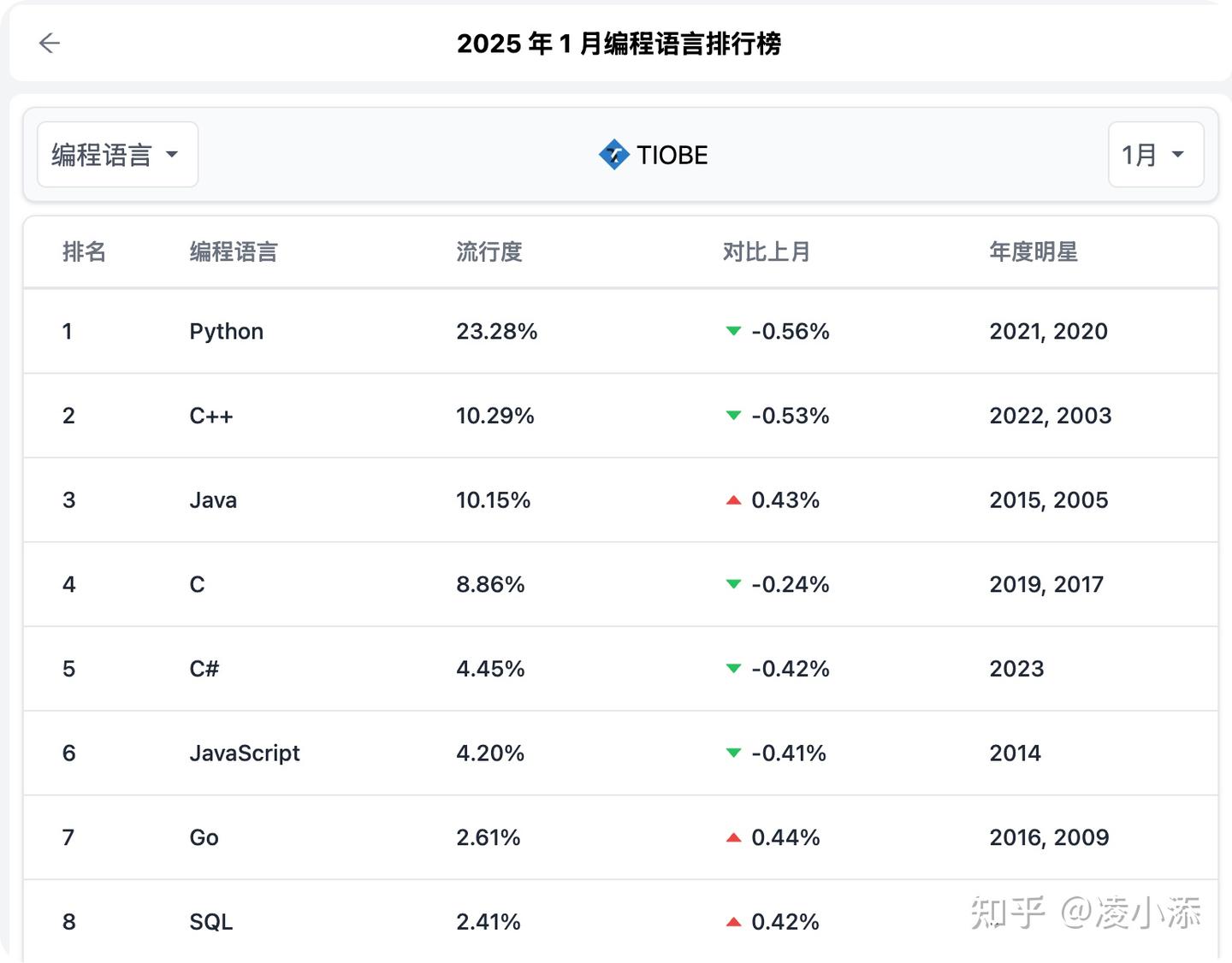Select the C# row's 2023 star year
Image resolution: width=1232 pixels, height=963 pixels.
tap(1016, 669)
